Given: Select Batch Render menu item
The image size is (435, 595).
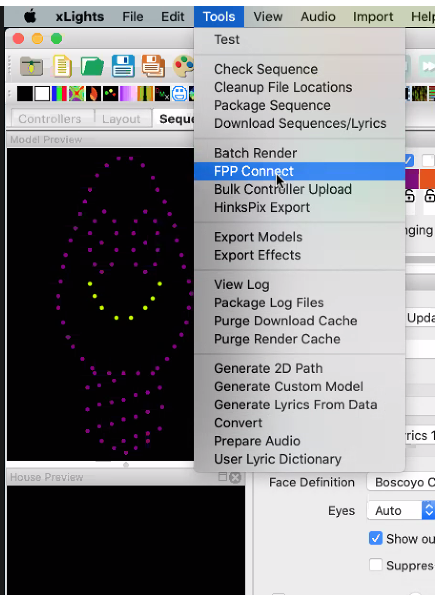Looking at the screenshot, I should tap(299, 153).
